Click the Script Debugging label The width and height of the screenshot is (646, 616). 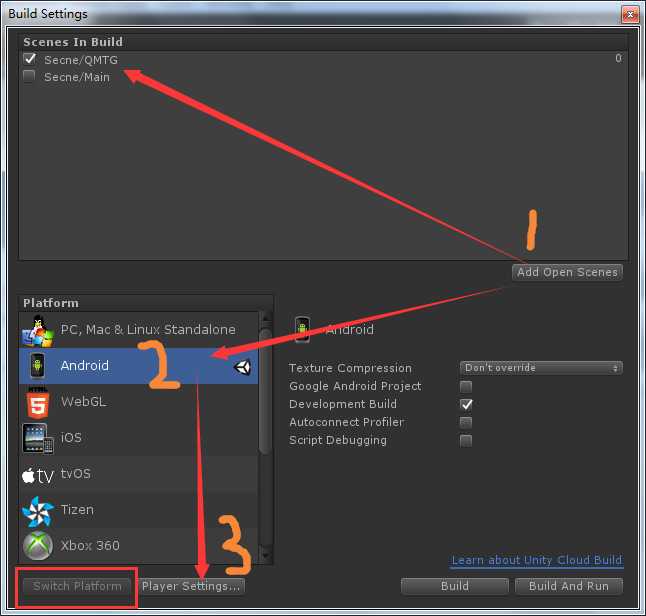338,440
